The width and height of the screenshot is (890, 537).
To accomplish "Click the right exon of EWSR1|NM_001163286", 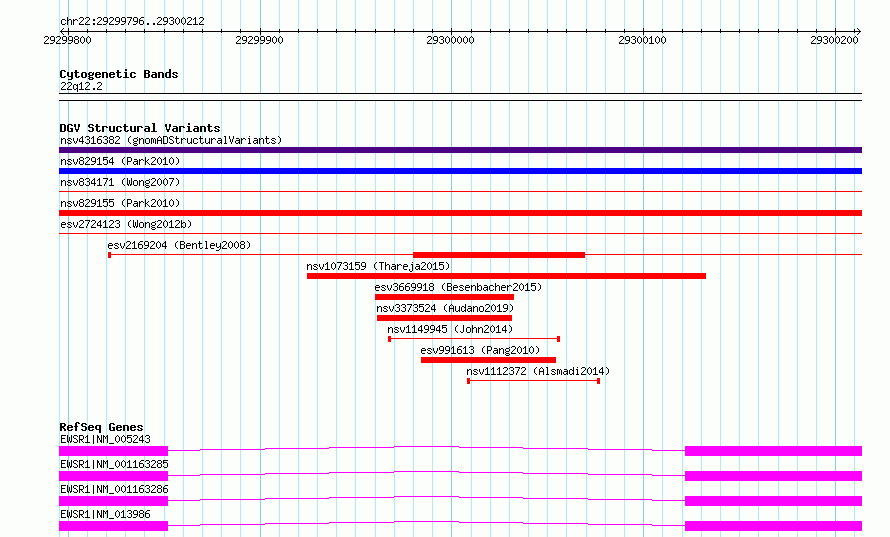I will click(774, 501).
